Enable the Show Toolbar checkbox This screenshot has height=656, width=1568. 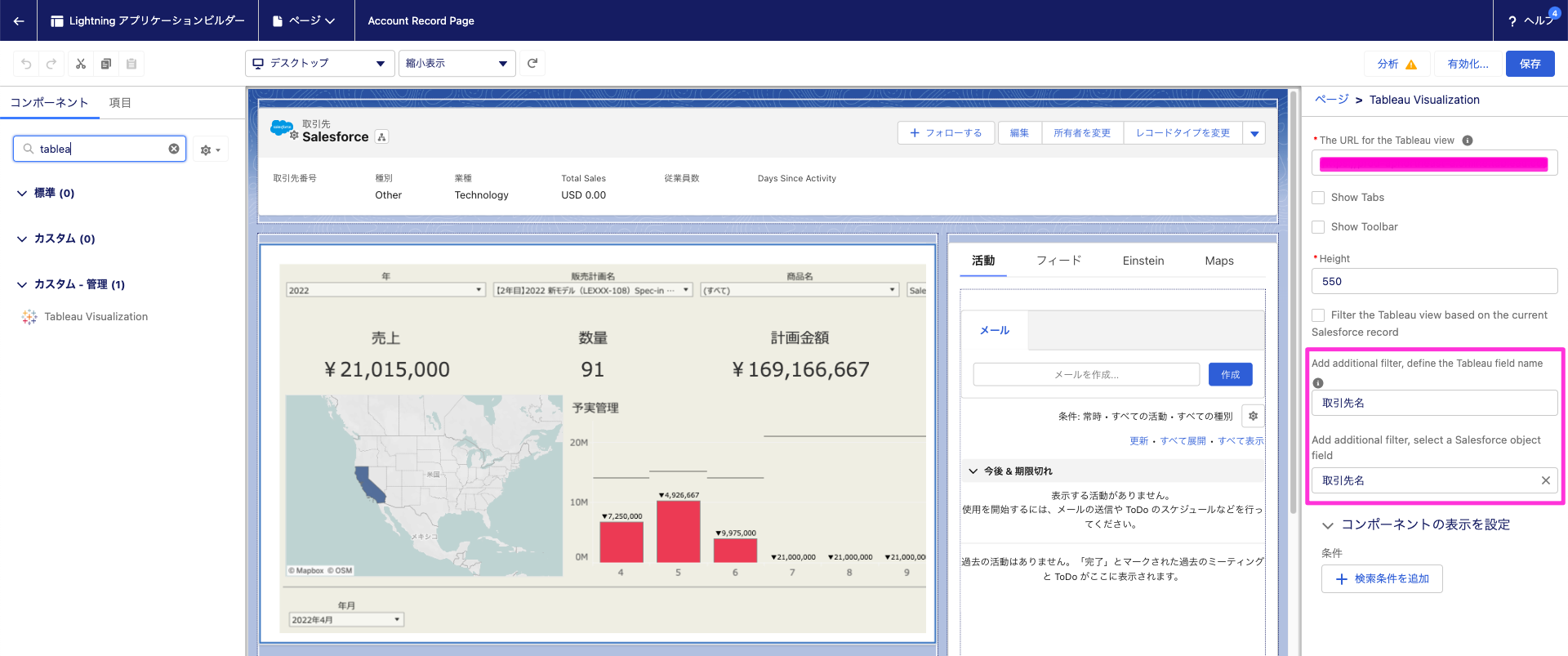(1318, 227)
